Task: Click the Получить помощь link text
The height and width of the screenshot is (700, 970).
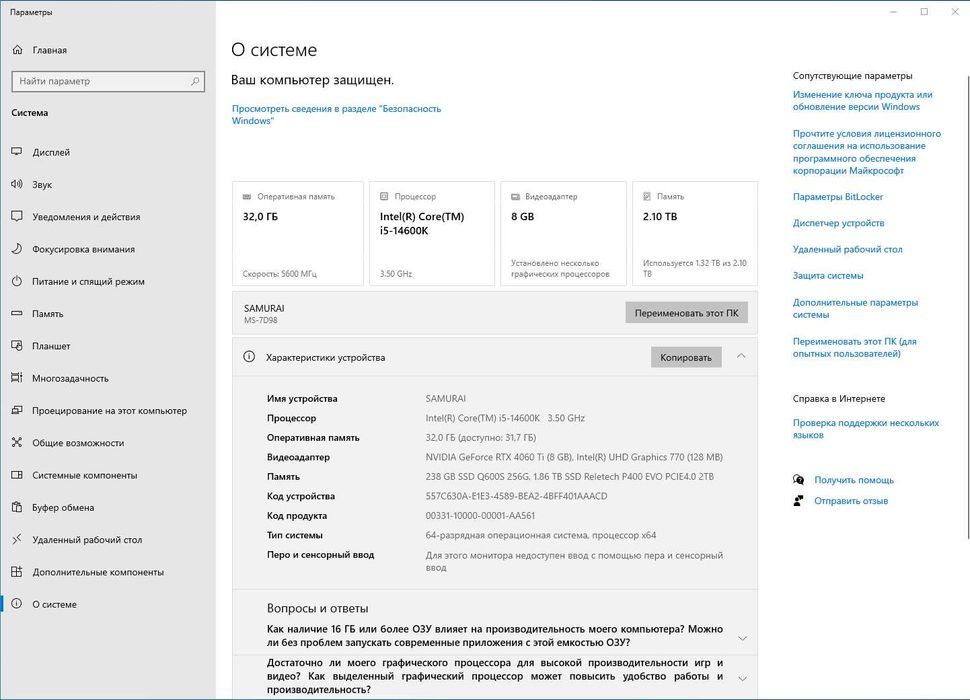Action: [x=854, y=480]
